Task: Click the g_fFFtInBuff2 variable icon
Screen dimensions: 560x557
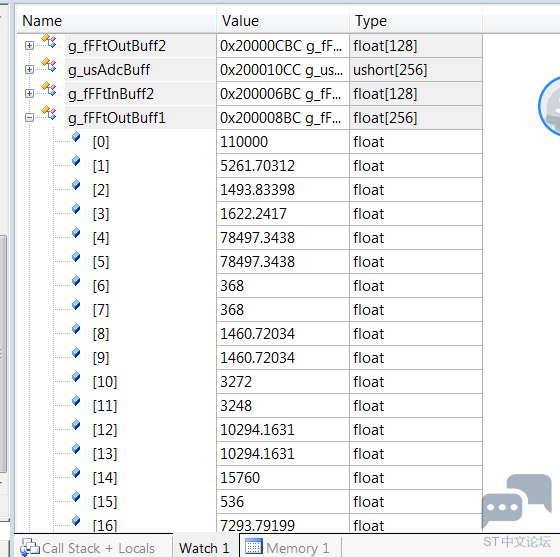Action: pos(49,89)
